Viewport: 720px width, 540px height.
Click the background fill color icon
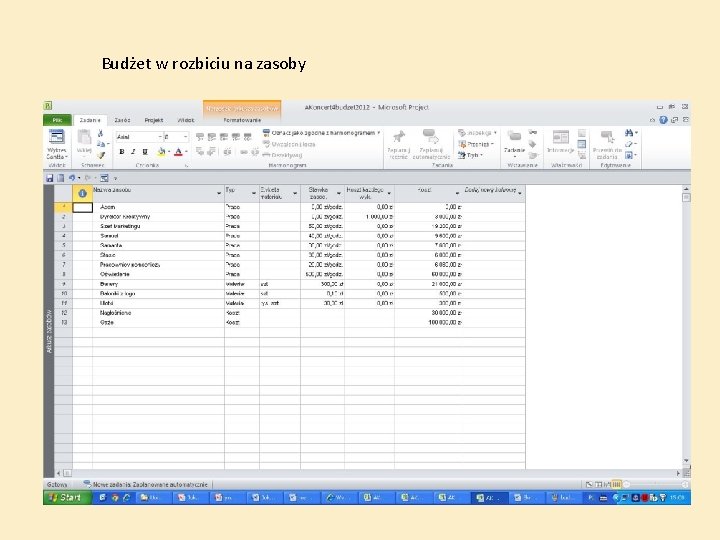click(x=161, y=152)
